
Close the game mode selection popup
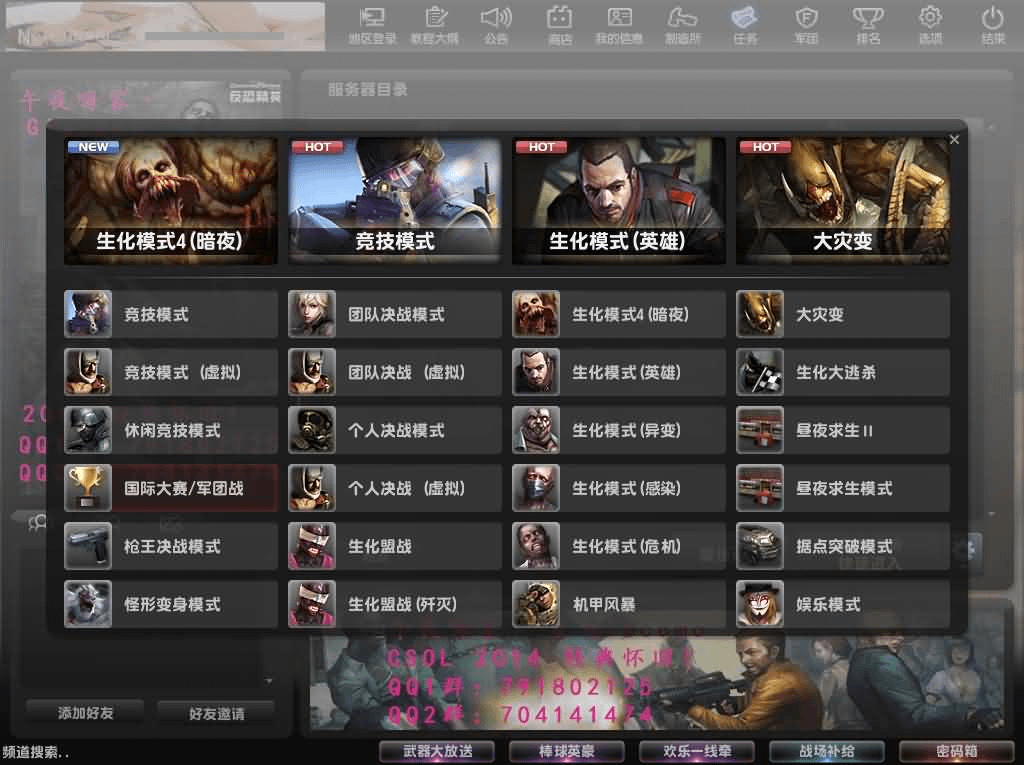click(x=954, y=139)
